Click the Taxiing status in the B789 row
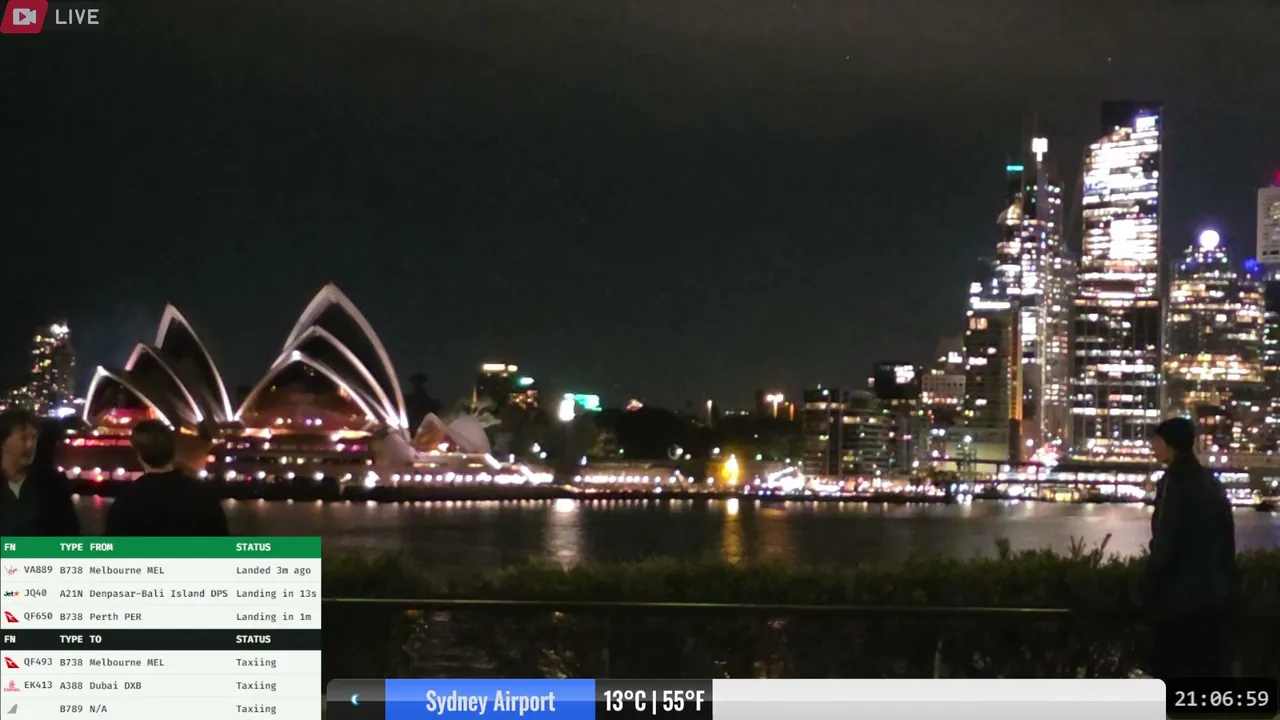This screenshot has height=720, width=1280. (256, 709)
